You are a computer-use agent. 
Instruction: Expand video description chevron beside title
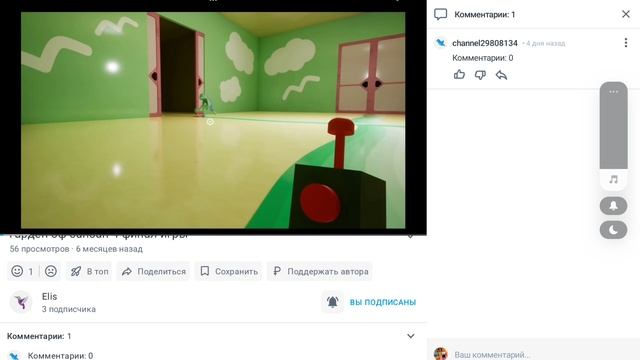click(x=411, y=236)
